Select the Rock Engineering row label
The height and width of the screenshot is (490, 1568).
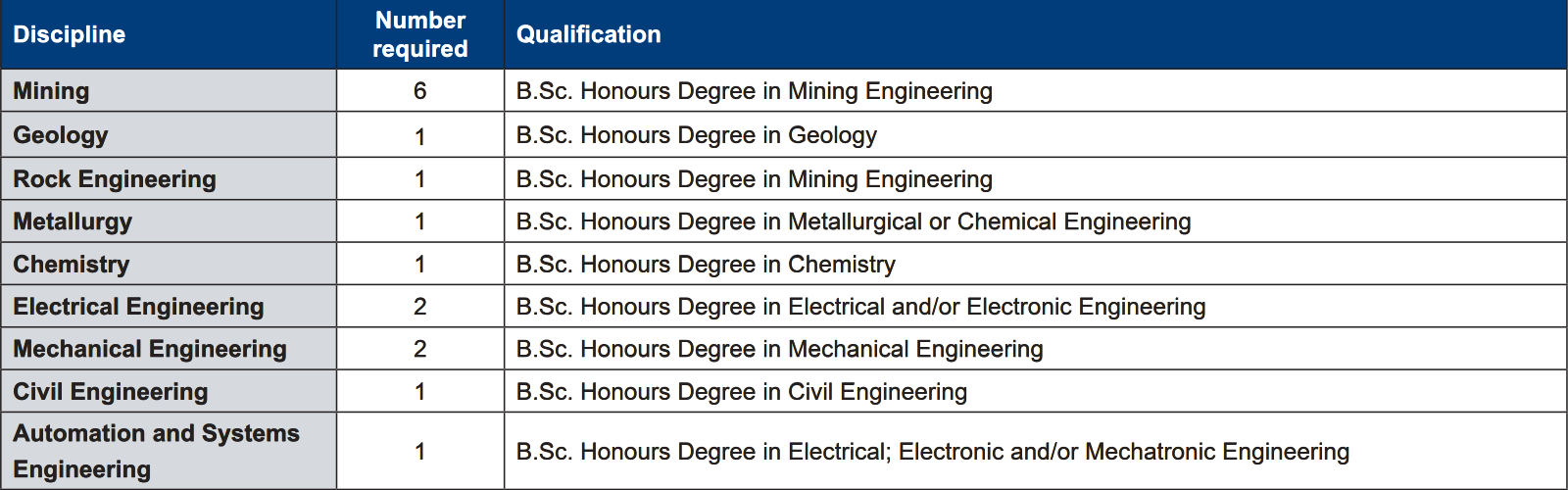click(x=115, y=179)
